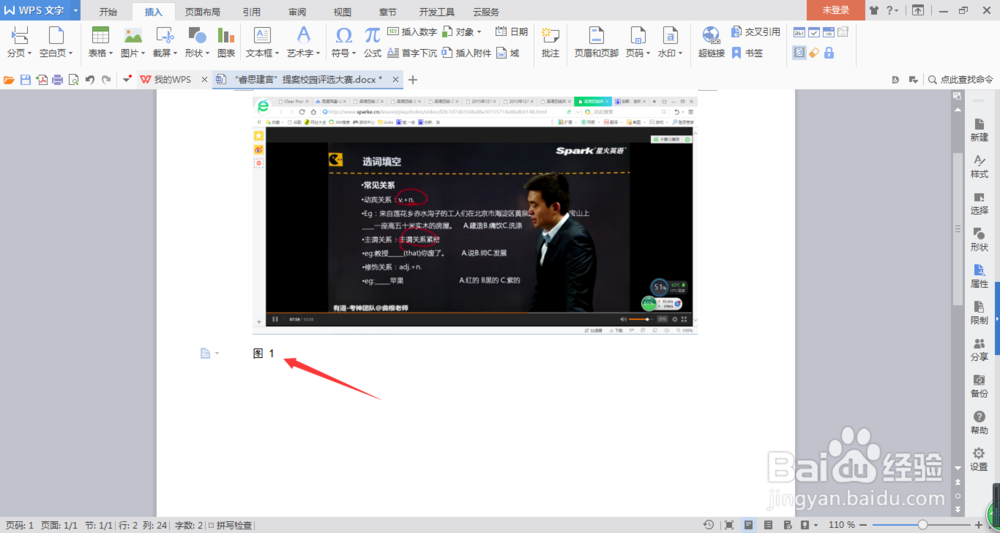This screenshot has height=533, width=1000.
Task: Open the 引用 ribbon tab
Action: point(251,11)
